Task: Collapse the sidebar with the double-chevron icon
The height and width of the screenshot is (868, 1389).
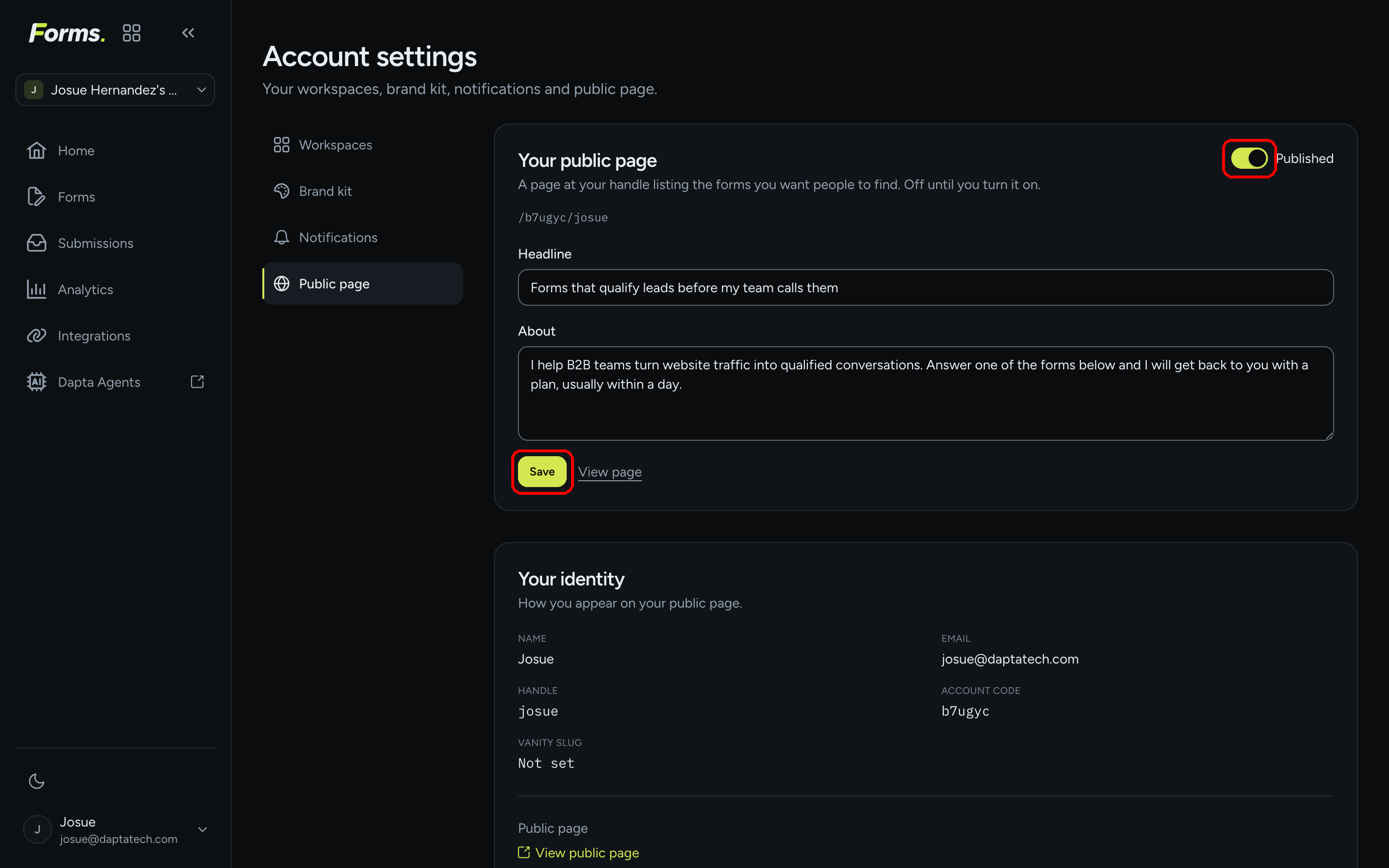Action: (188, 33)
